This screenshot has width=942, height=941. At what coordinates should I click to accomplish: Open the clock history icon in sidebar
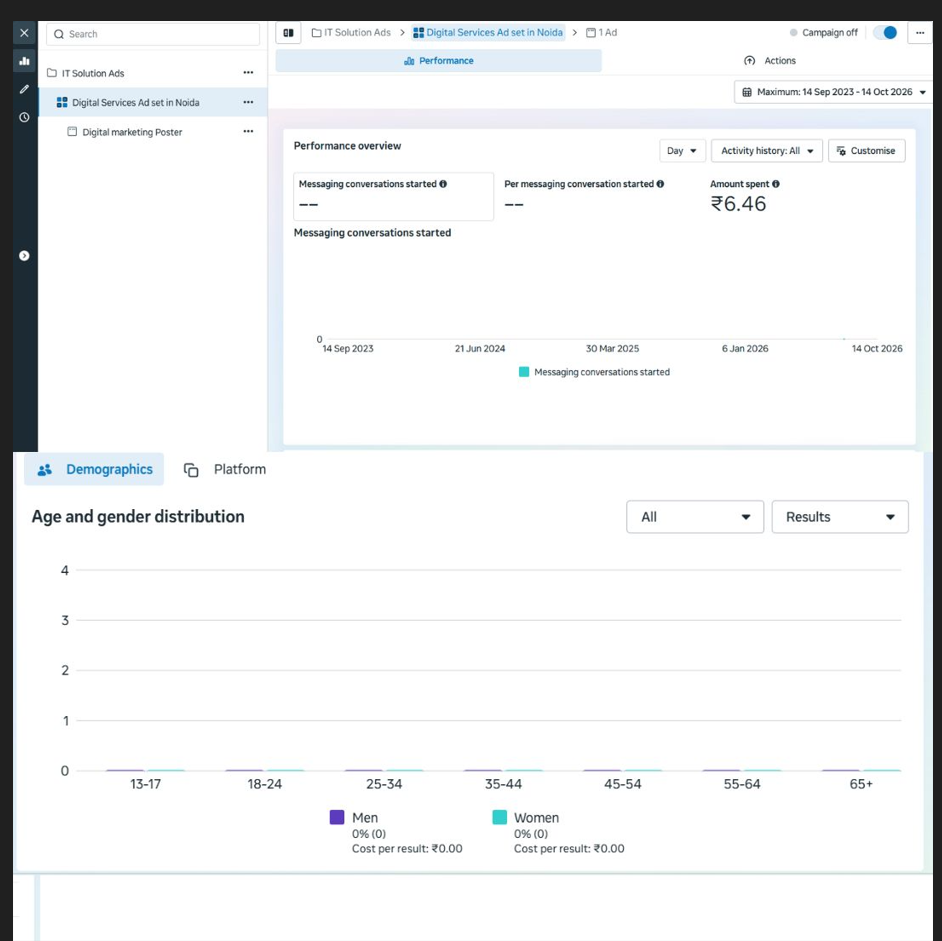point(24,117)
